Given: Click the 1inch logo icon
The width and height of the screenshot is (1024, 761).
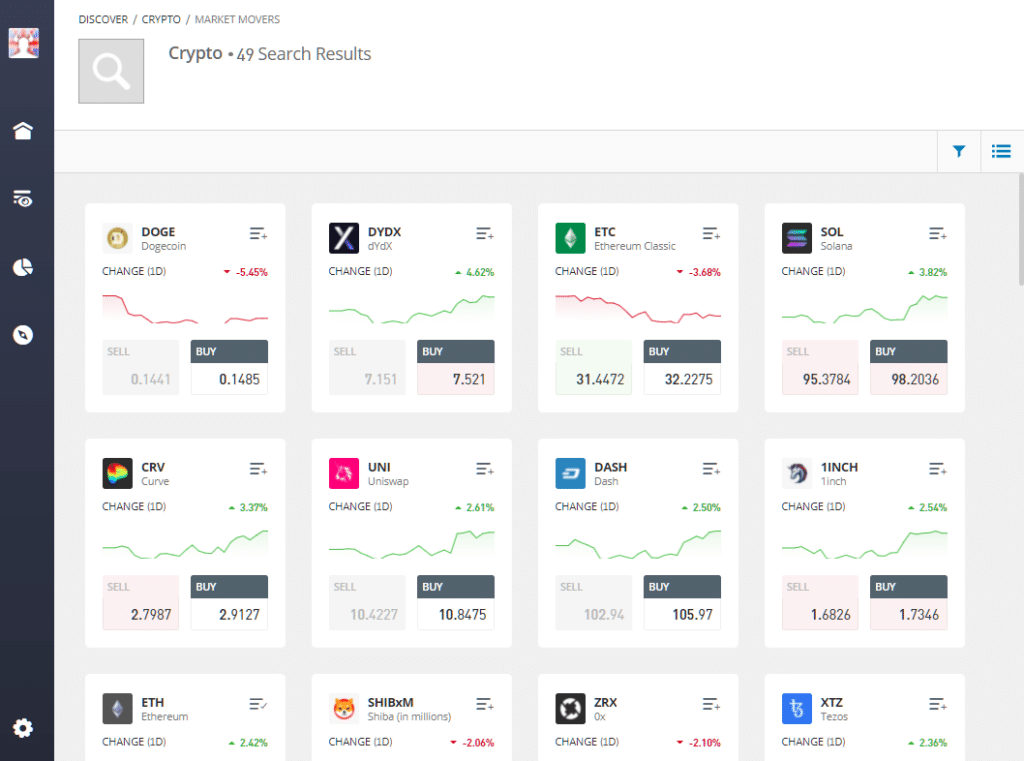Looking at the screenshot, I should [797, 474].
